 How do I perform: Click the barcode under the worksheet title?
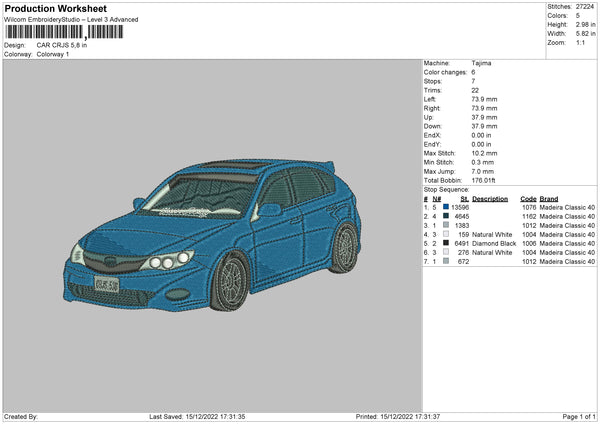[x=64, y=32]
